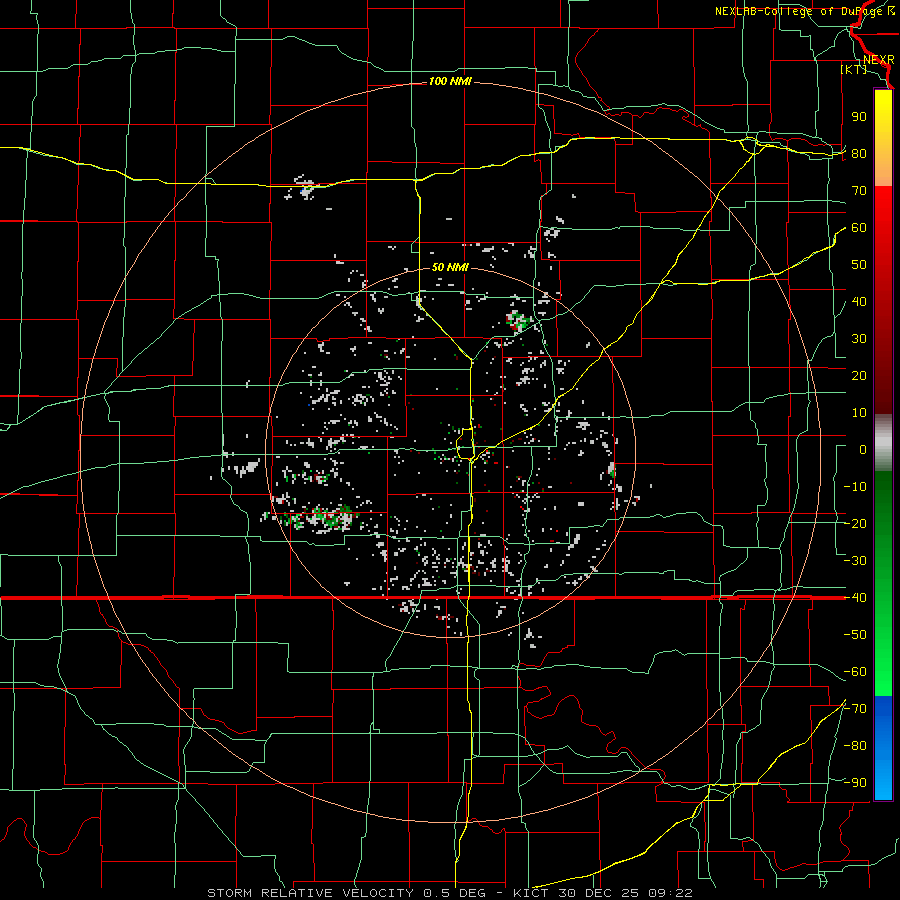Click the 40 value on the velocity scale

pos(859,301)
